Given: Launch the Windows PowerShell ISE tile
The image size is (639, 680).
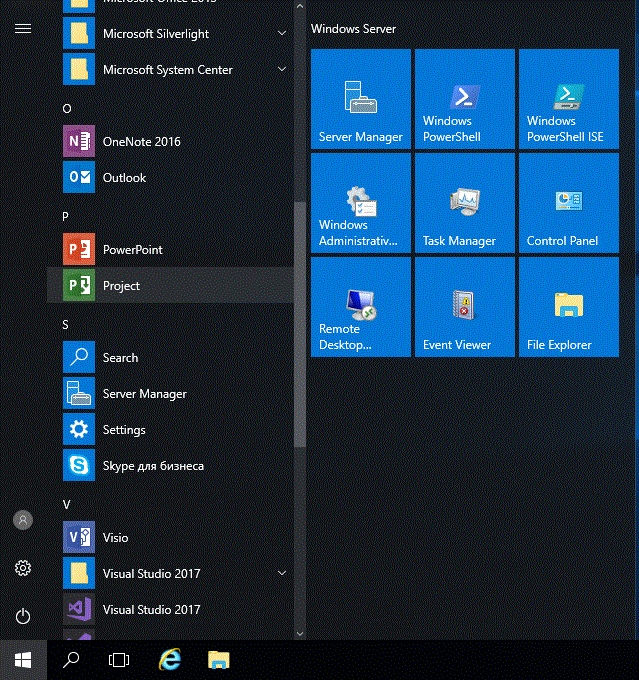Looking at the screenshot, I should 569,99.
